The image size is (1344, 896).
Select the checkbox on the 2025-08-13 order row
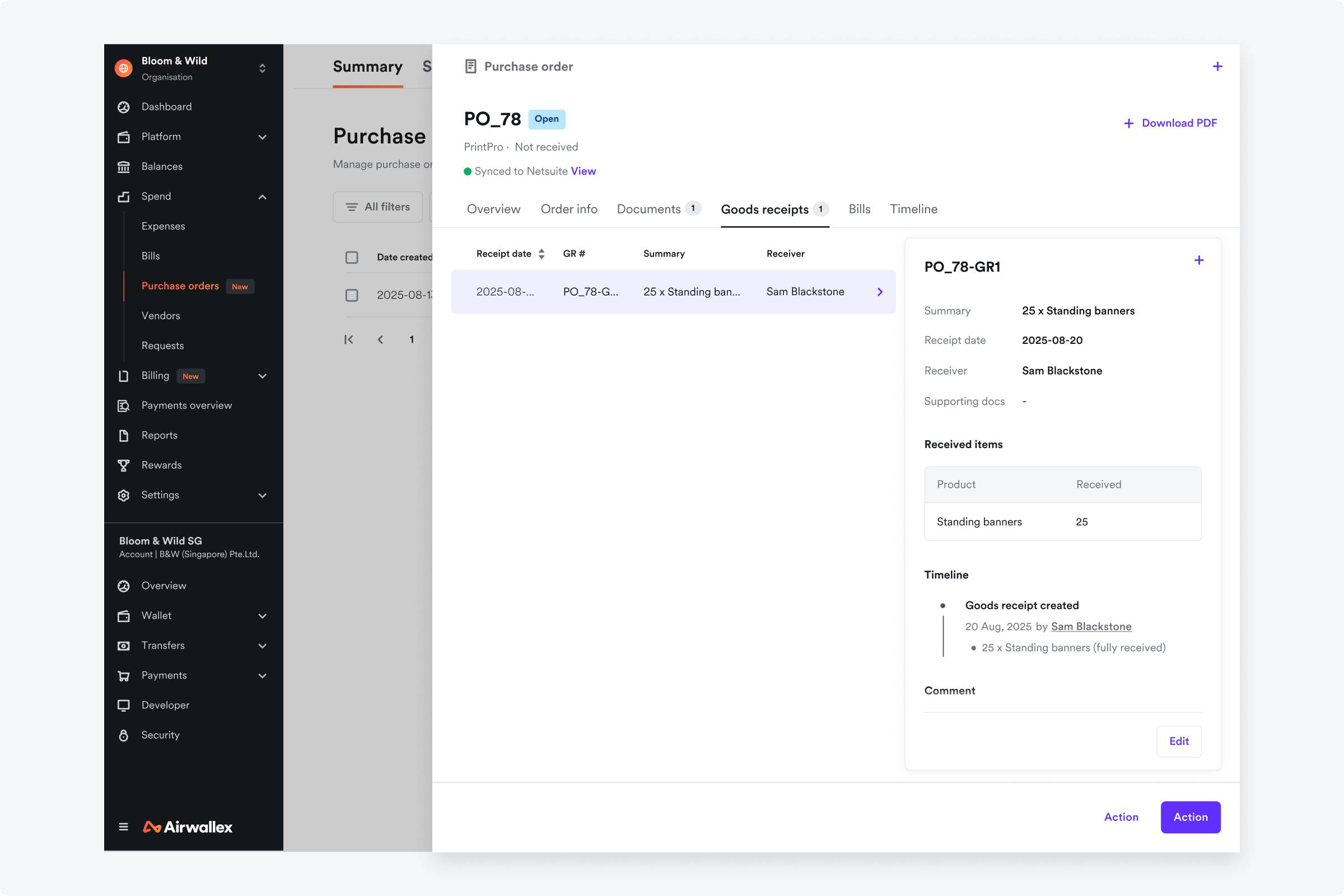(352, 296)
